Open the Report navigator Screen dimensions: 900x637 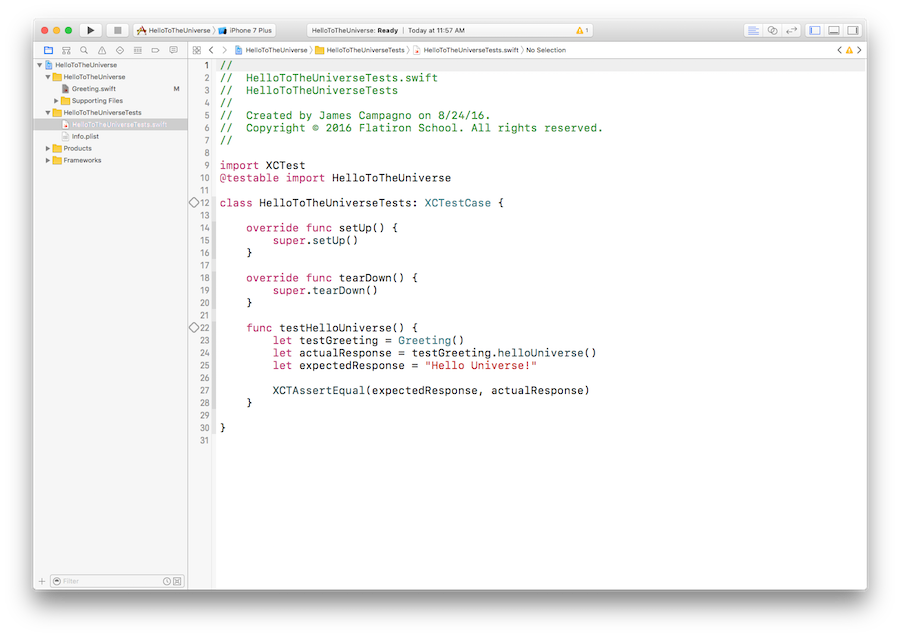(173, 51)
